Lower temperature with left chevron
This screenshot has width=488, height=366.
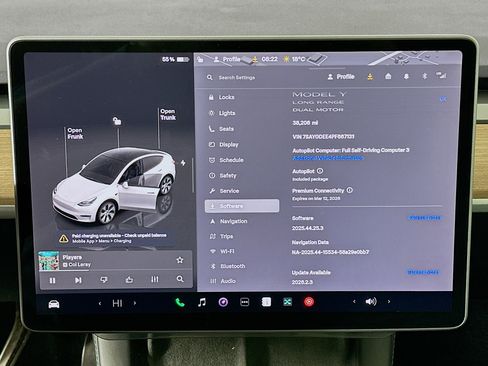pyautogui.click(x=100, y=303)
